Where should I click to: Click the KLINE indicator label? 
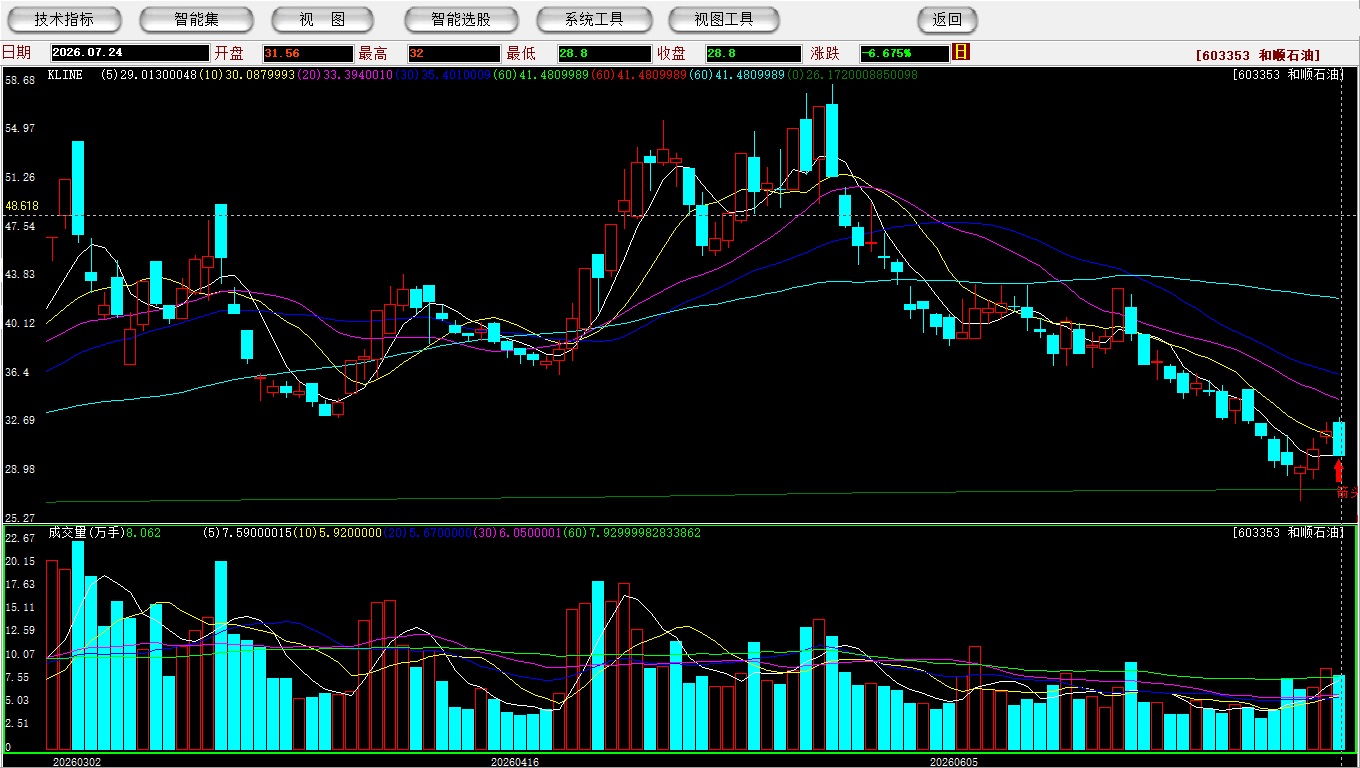tap(66, 75)
